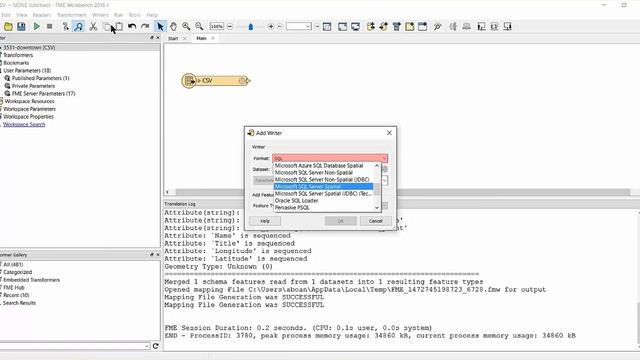640x360 pixels.
Task: Select the 3531-downtown [CSV] navigator item
Action: [x=29, y=47]
